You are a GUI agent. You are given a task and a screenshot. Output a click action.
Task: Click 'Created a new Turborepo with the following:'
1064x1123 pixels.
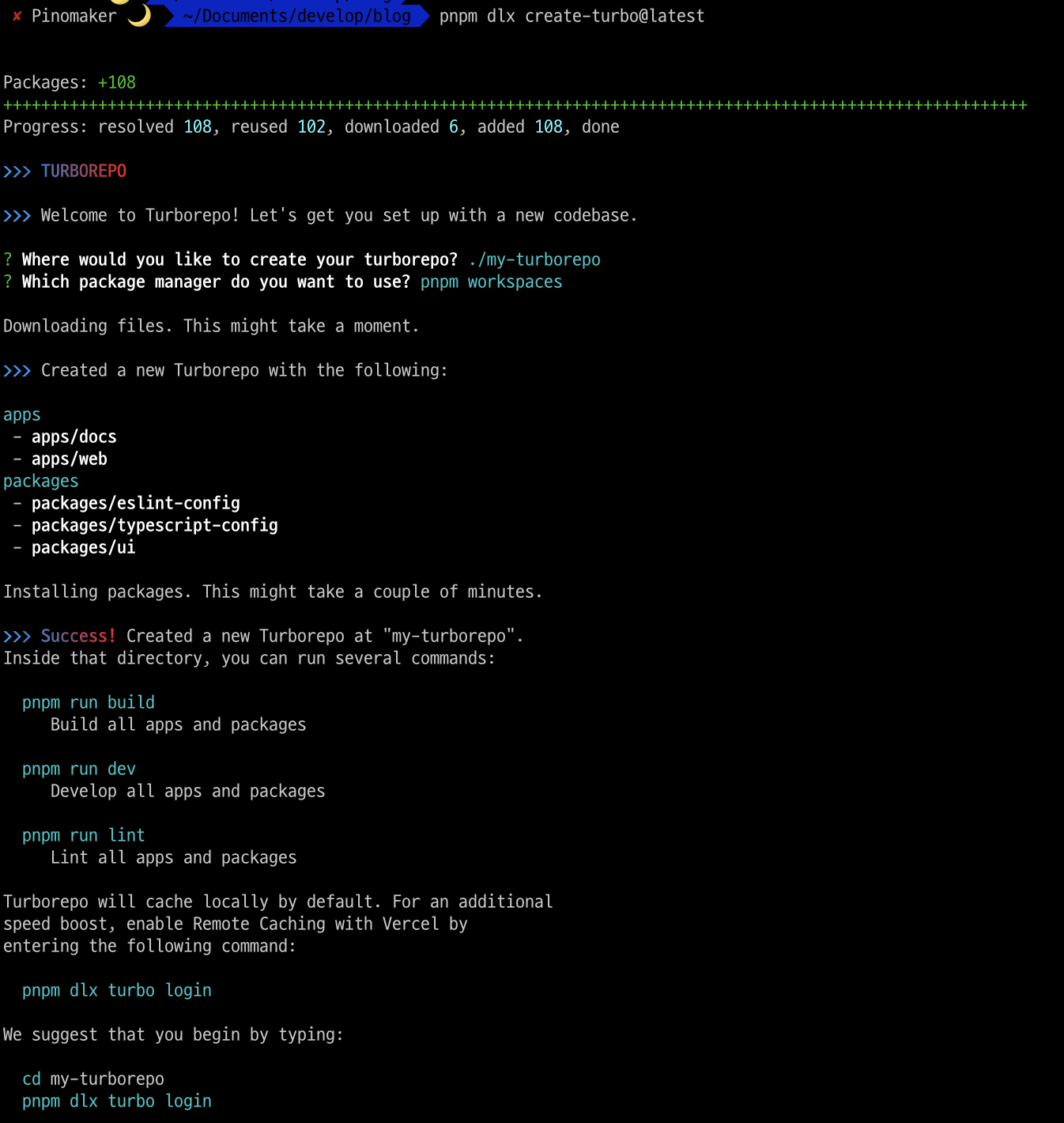245,370
